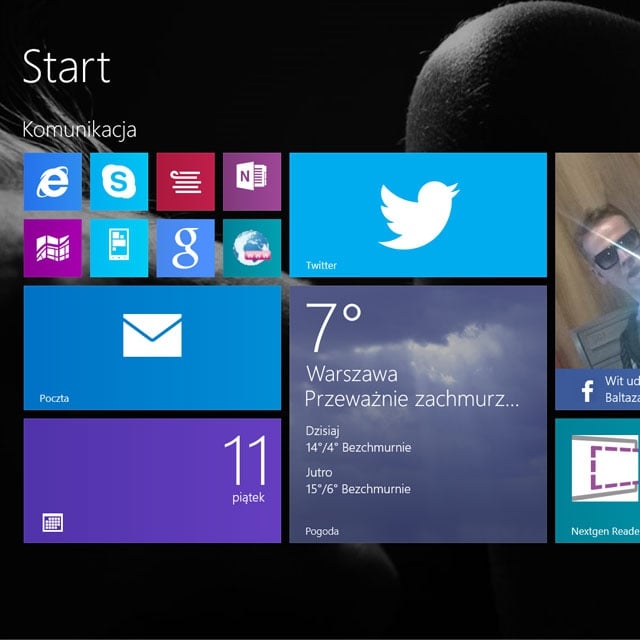Open the OneNote tile
Viewport: 640px width, 640px height.
click(x=251, y=181)
